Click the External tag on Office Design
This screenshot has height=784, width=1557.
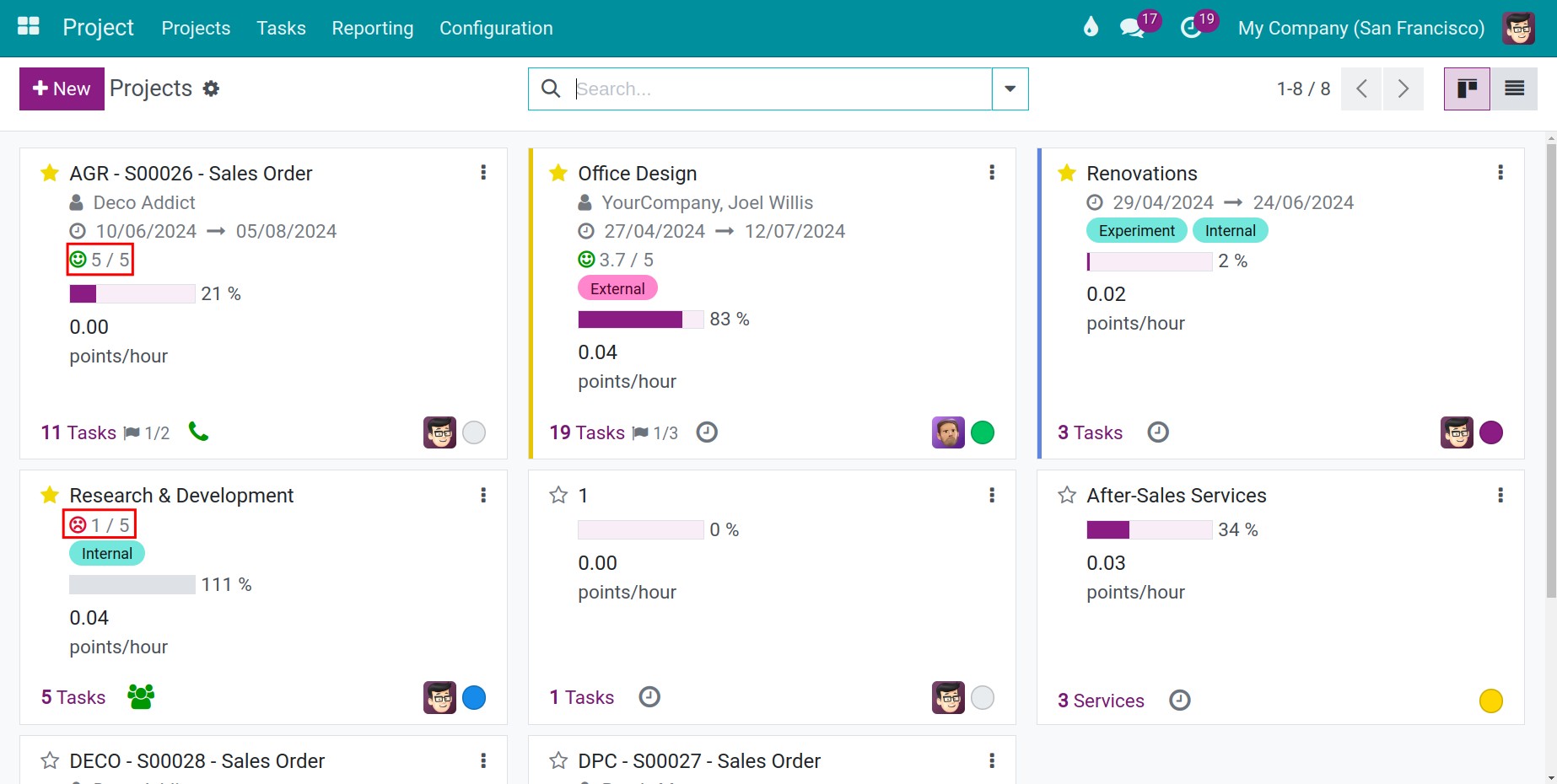(617, 288)
